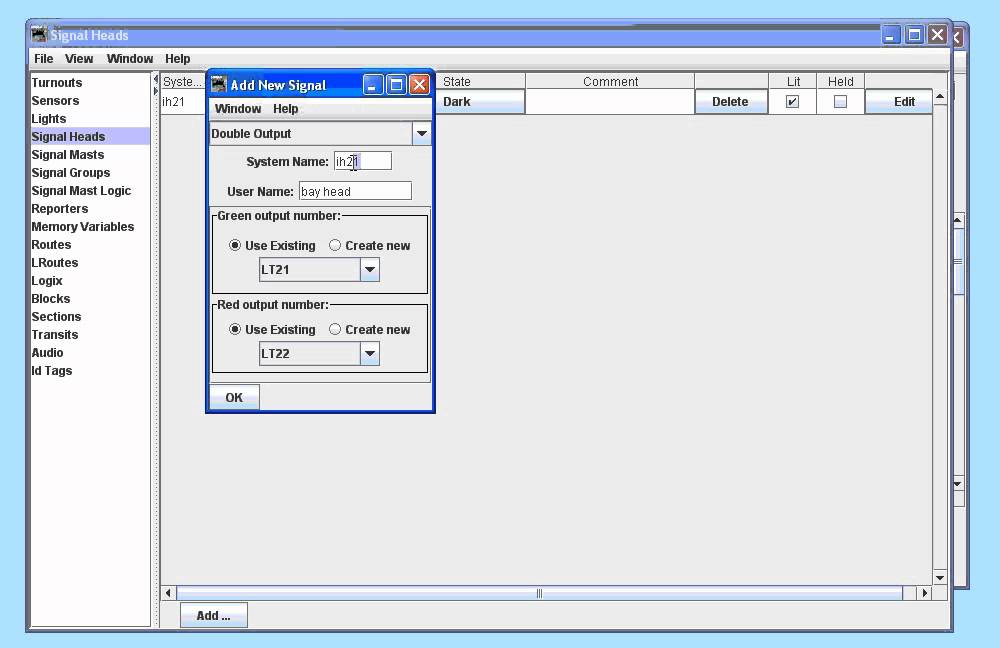Viewport: 1000px width, 648px height.
Task: Open the LT21 green output dropdown
Action: coord(370,270)
